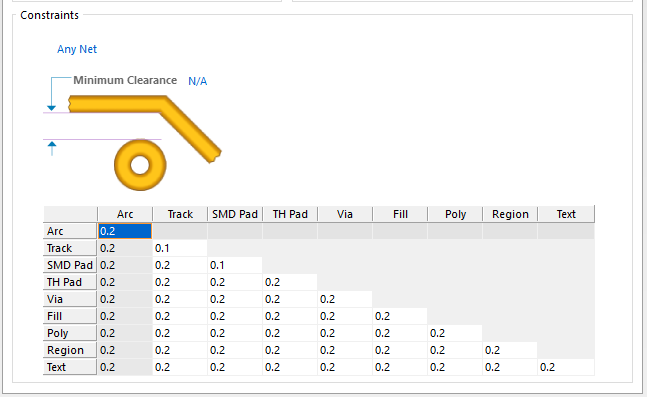This screenshot has width=647, height=397.
Task: Click the Poly row header
Action: click(70, 333)
